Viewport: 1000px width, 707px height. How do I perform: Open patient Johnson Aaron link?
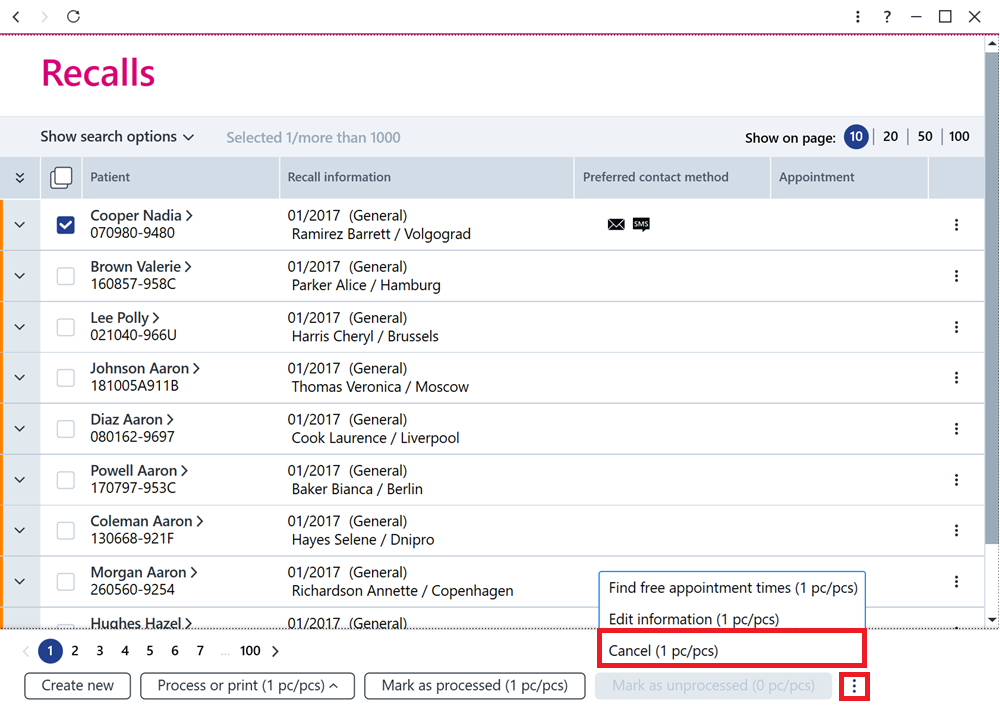point(145,368)
